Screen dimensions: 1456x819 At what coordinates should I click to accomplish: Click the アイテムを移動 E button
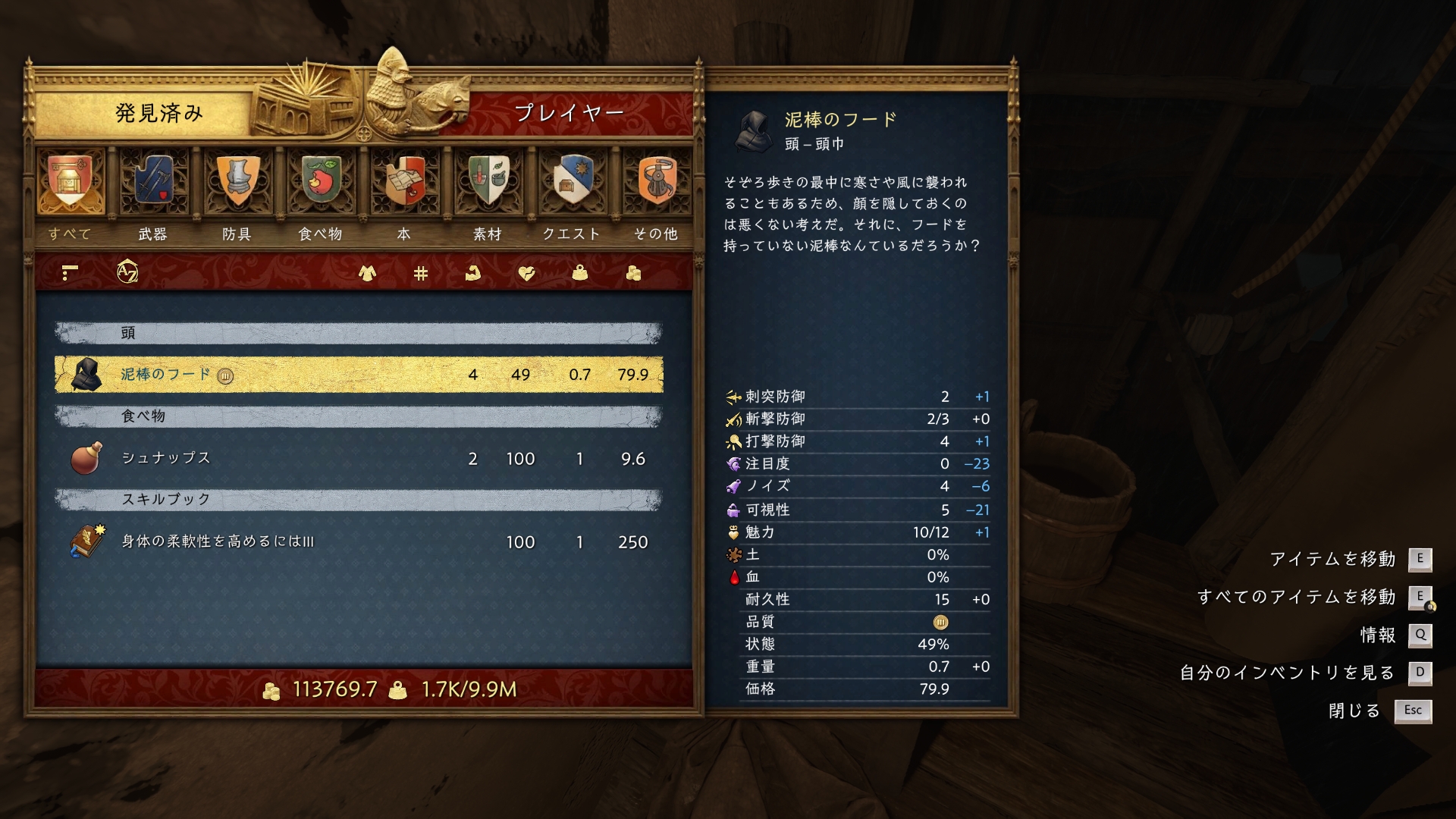pos(1420,560)
